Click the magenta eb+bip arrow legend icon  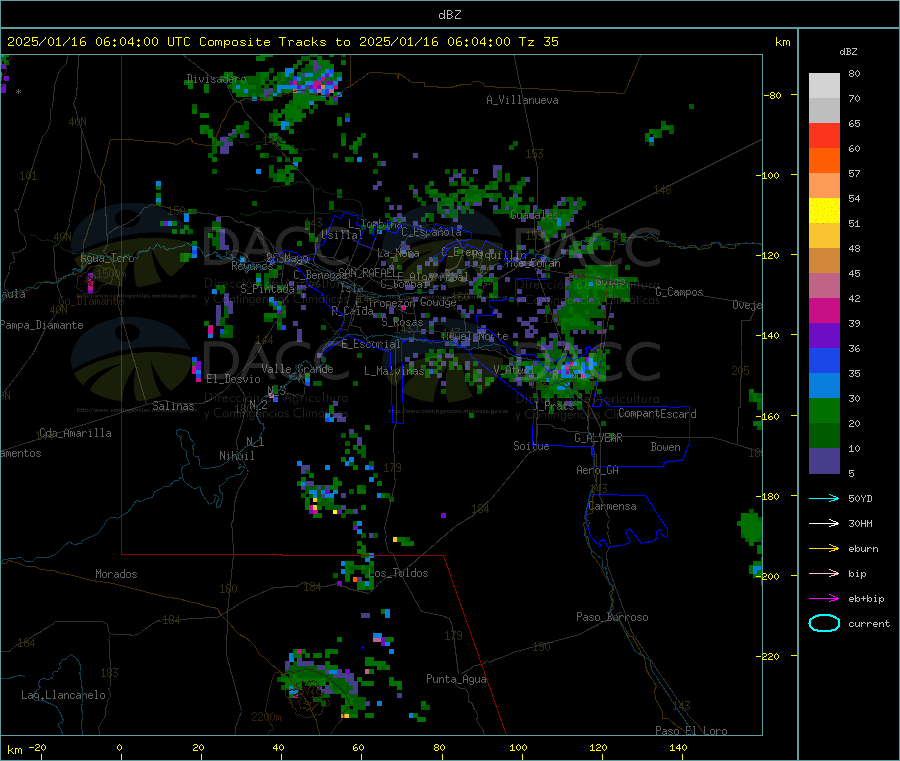click(x=824, y=599)
